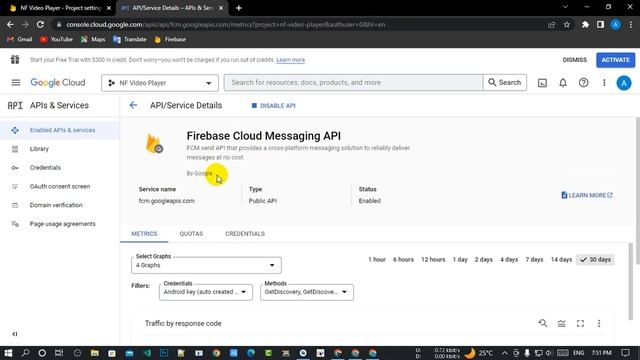The height and width of the screenshot is (360, 640).
Task: Open Windows notification center
Action: pos(625,353)
